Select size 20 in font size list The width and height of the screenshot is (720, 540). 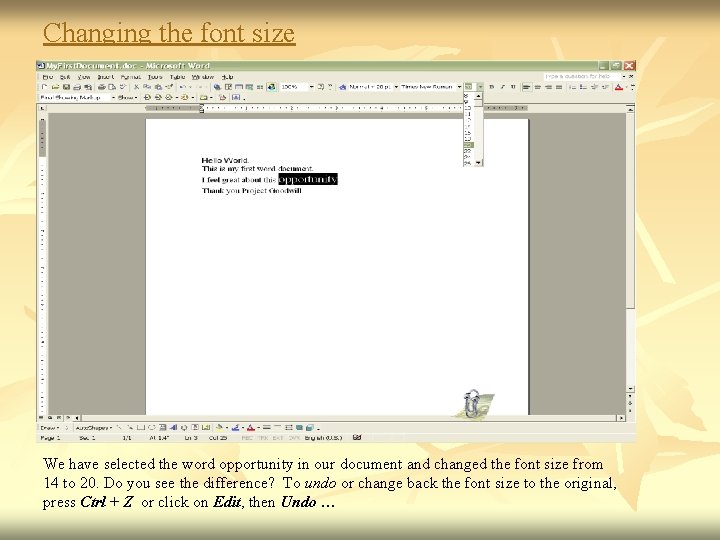[468, 145]
